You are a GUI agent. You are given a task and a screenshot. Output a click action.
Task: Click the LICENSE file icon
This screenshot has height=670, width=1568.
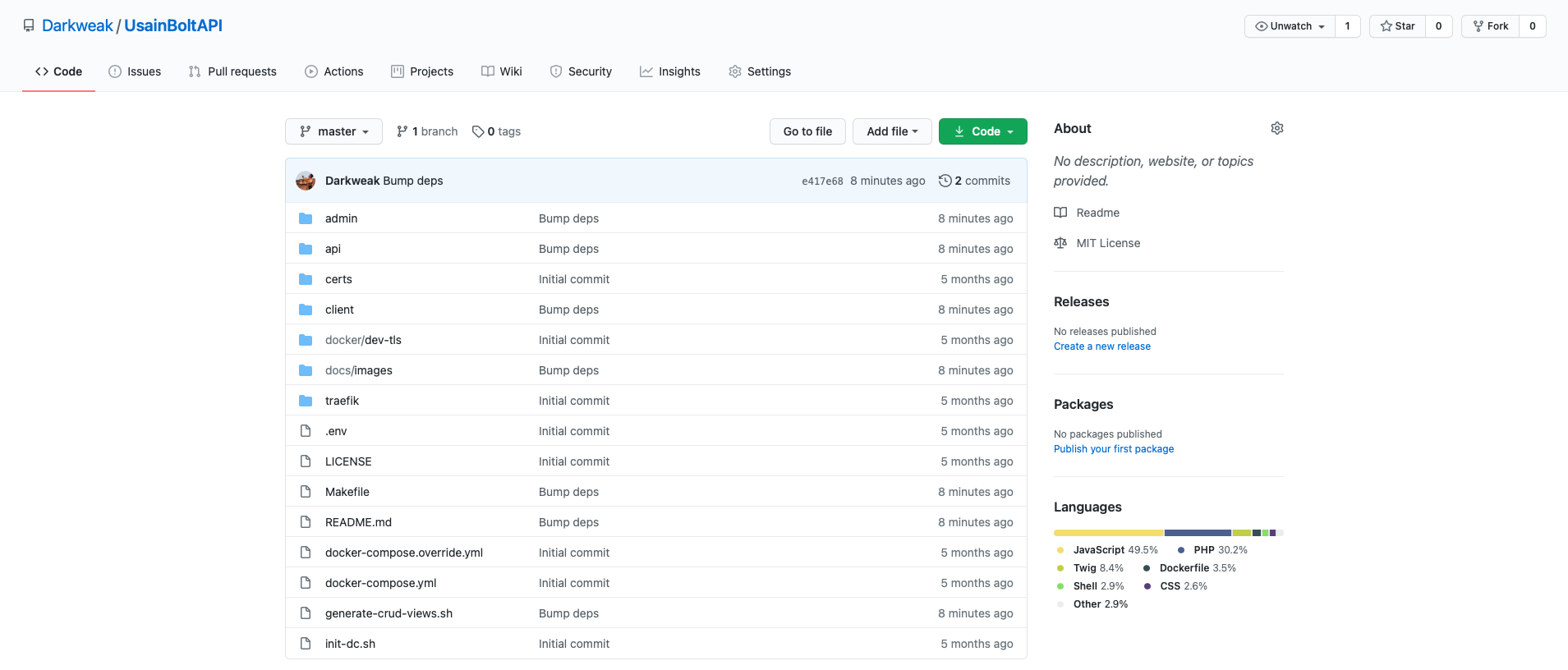pyautogui.click(x=306, y=461)
